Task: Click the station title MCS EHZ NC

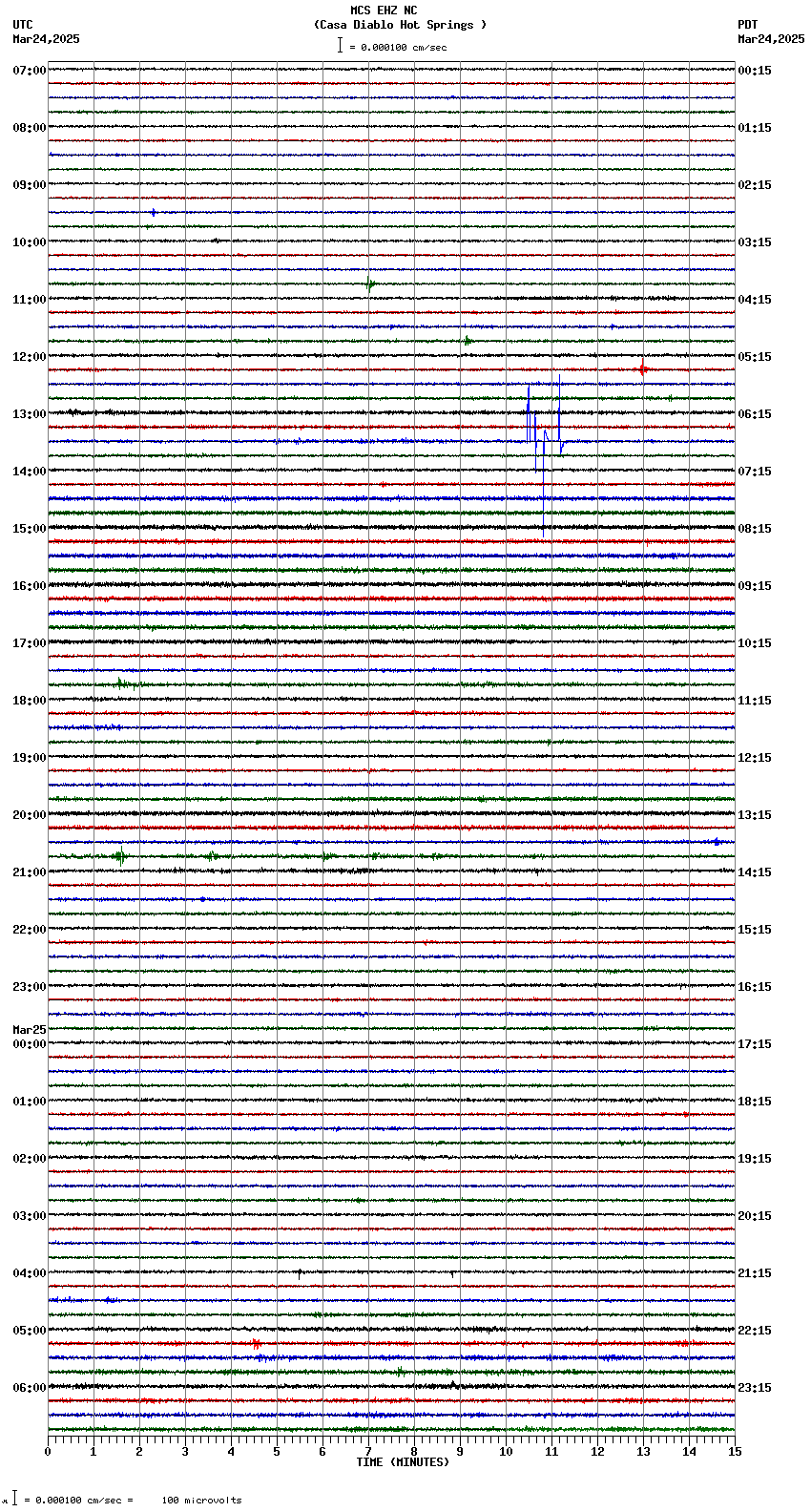Action: (384, 10)
